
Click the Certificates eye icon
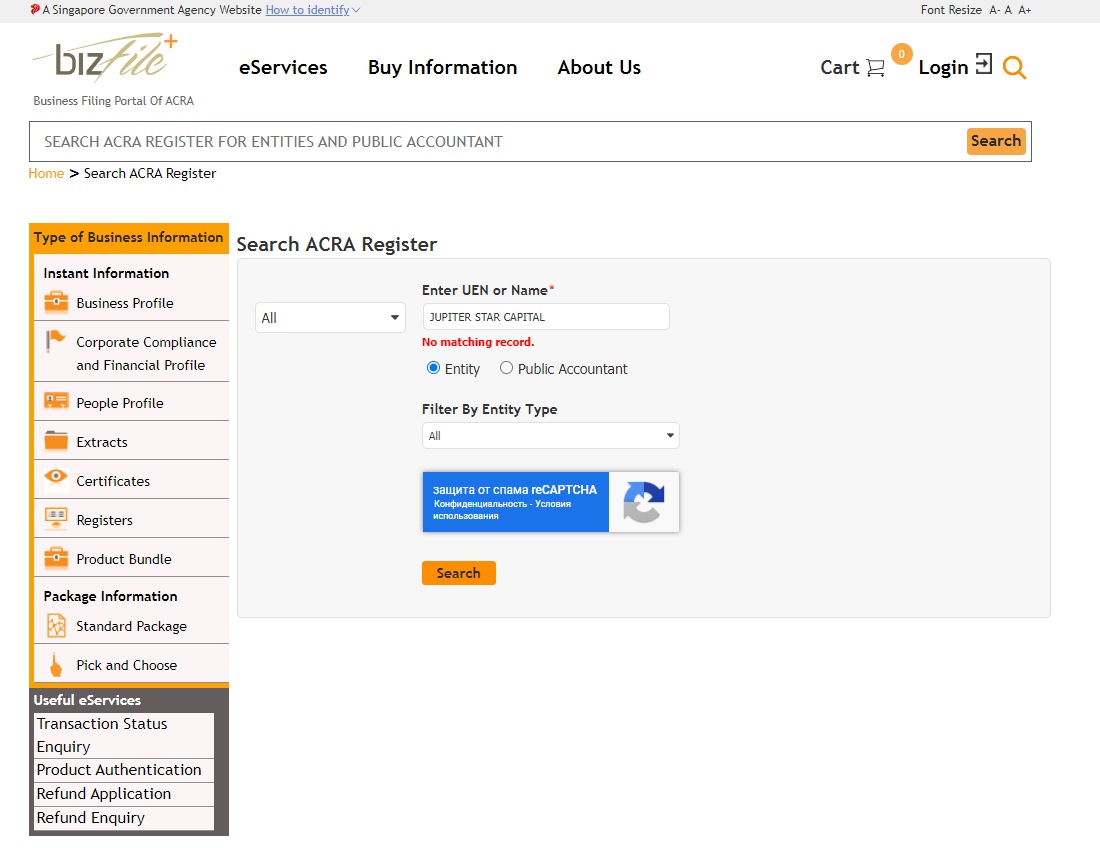[x=56, y=479]
